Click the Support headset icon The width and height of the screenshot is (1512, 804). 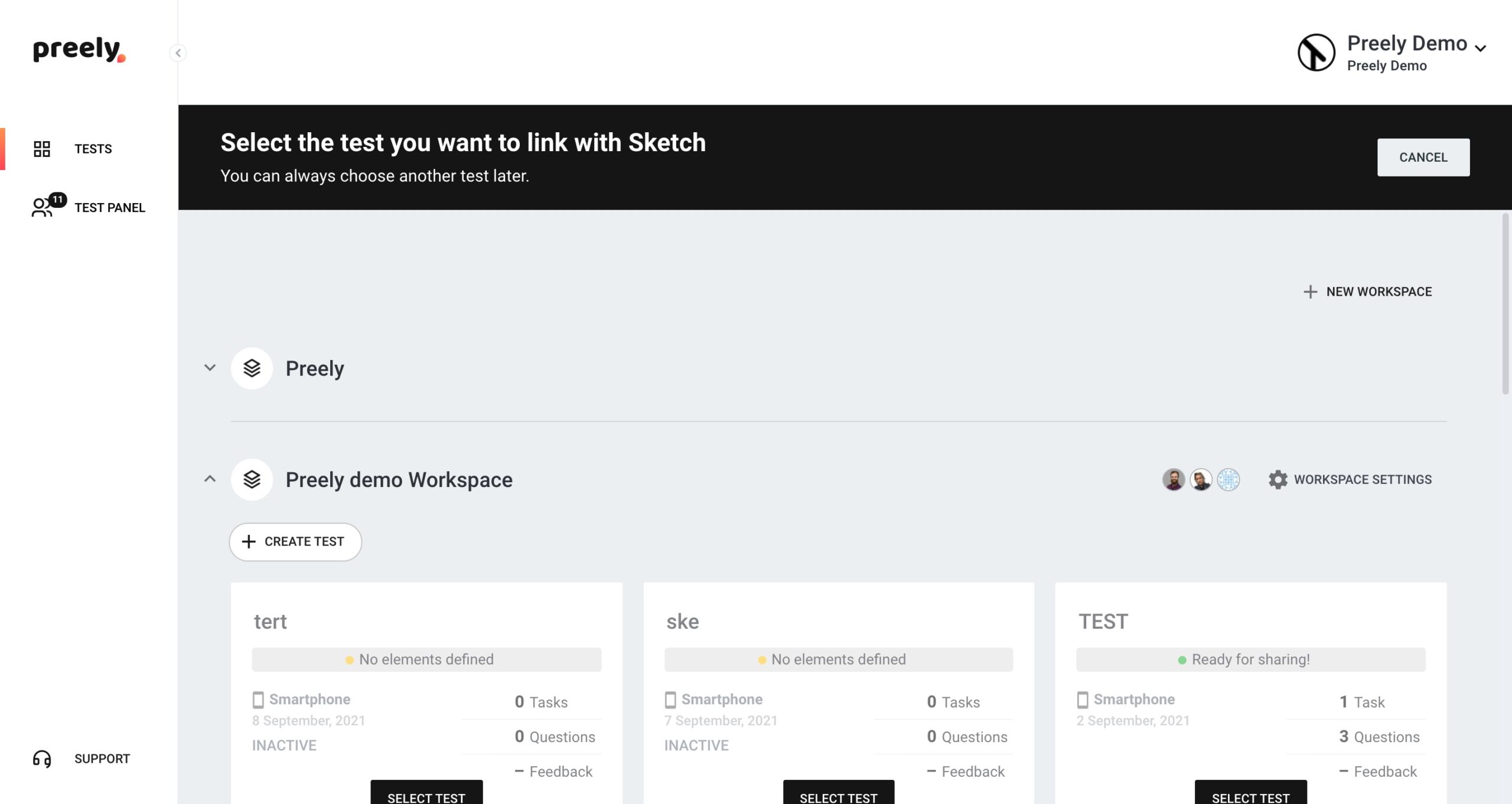[x=42, y=759]
